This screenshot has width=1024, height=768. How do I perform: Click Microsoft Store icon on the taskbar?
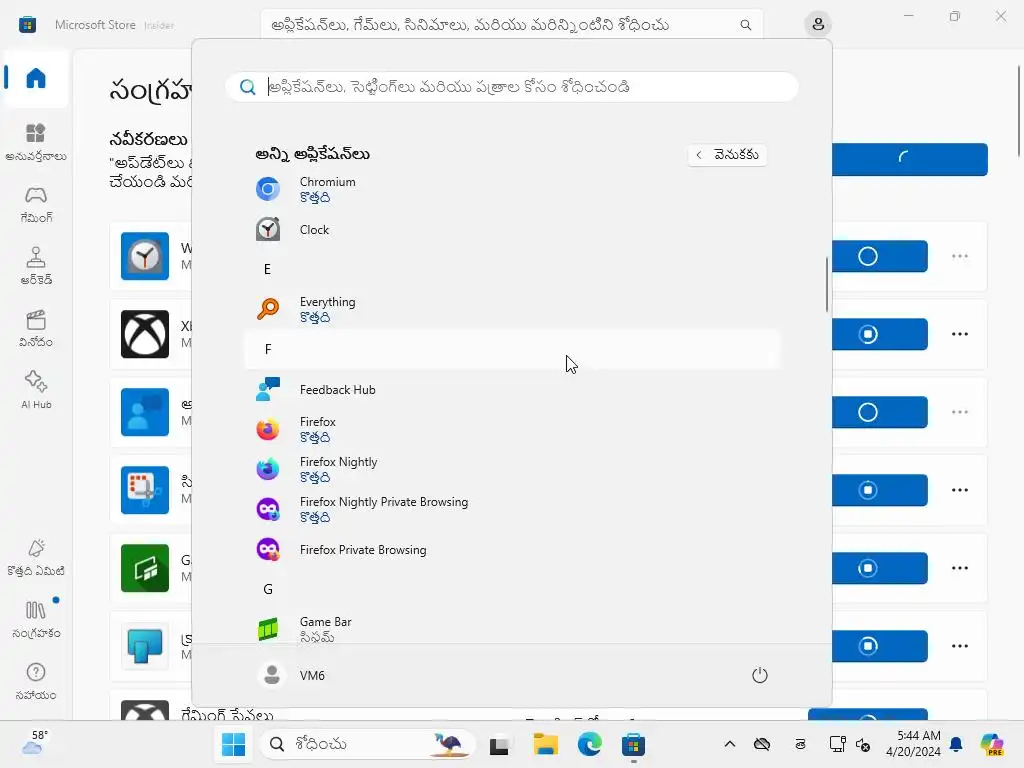633,744
